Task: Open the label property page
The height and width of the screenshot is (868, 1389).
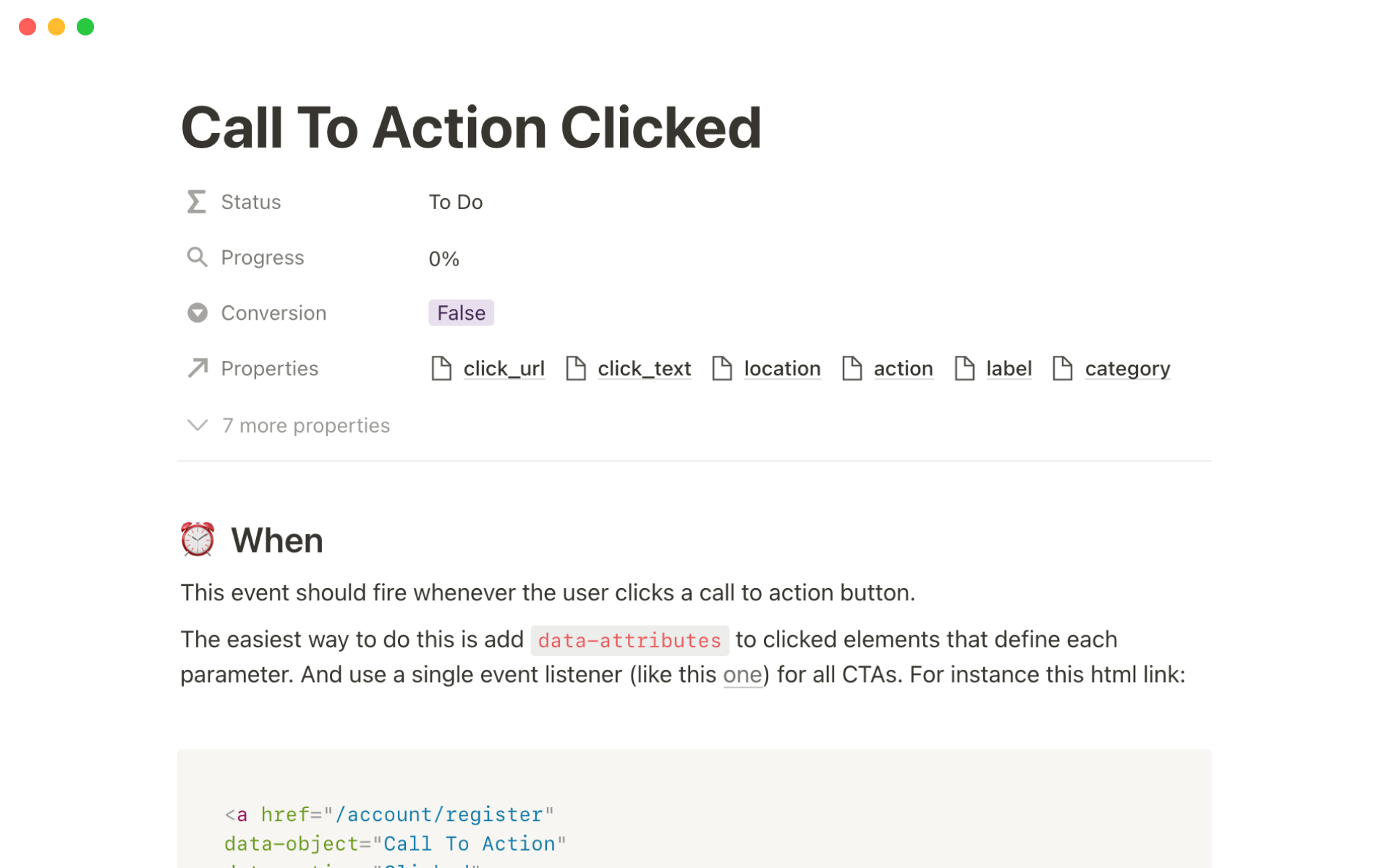Action: tap(1008, 369)
